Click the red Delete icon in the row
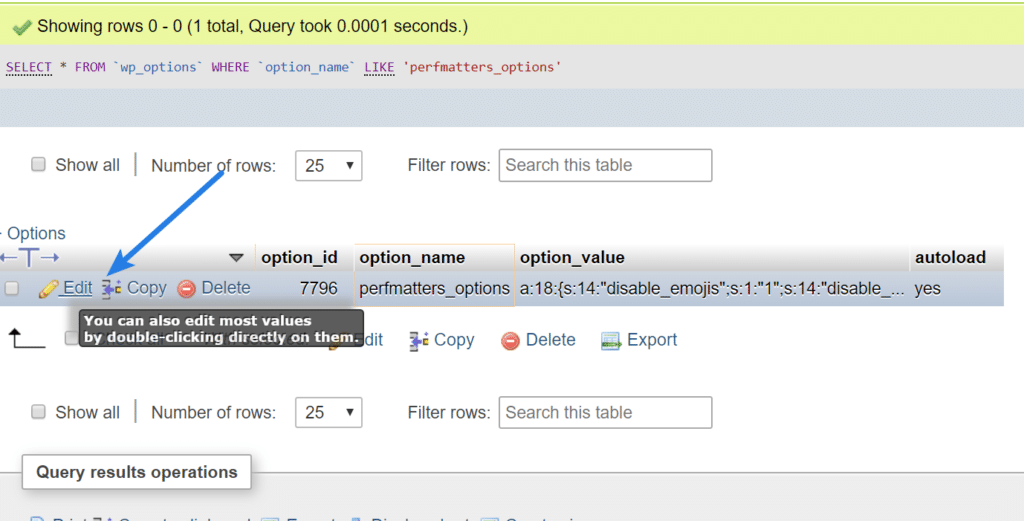The height and width of the screenshot is (521, 1024). [x=187, y=289]
